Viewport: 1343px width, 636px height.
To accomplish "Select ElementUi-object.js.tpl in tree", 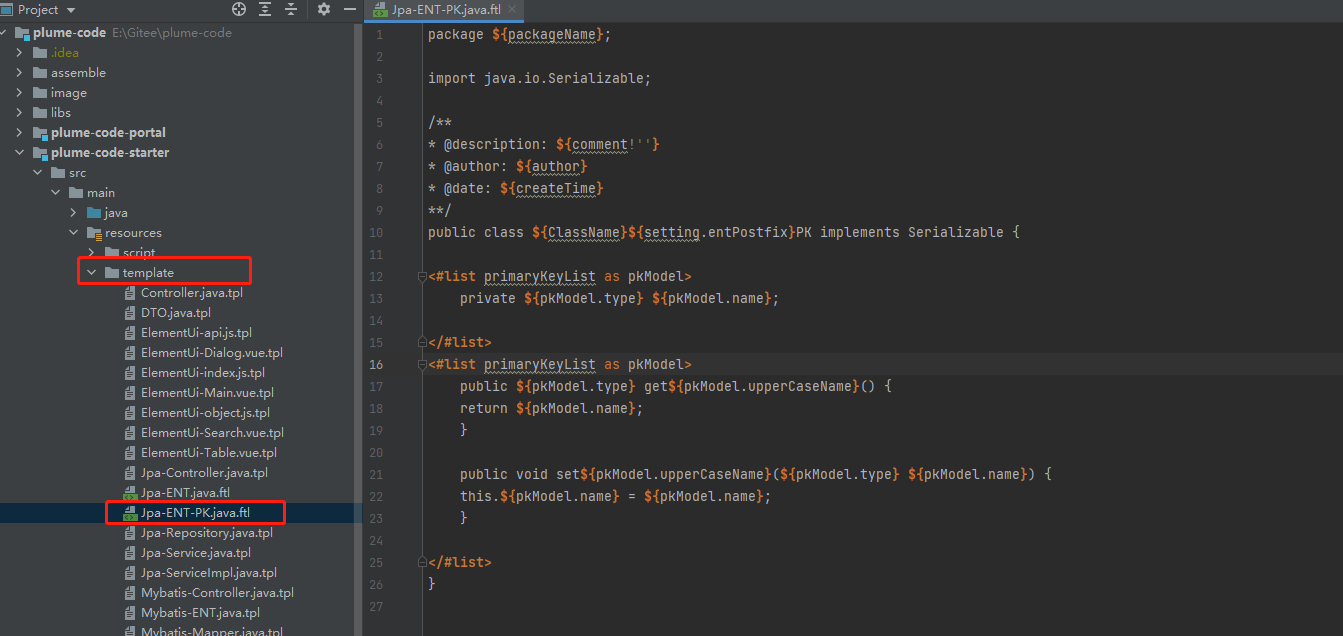I will pos(206,413).
